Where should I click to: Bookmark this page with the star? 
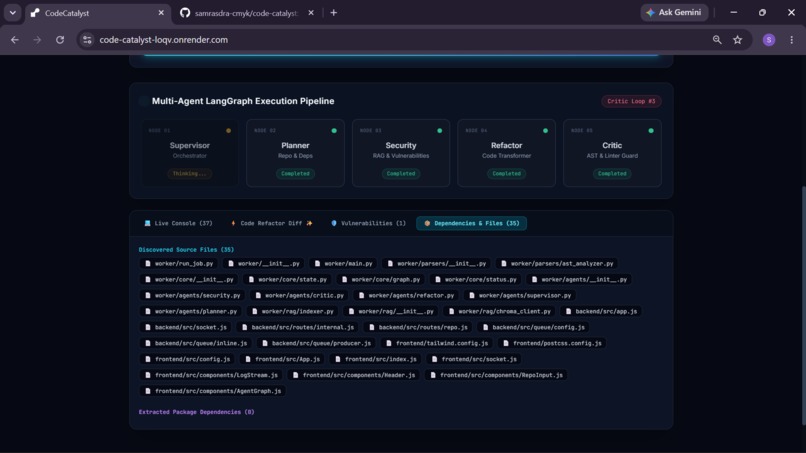point(738,40)
